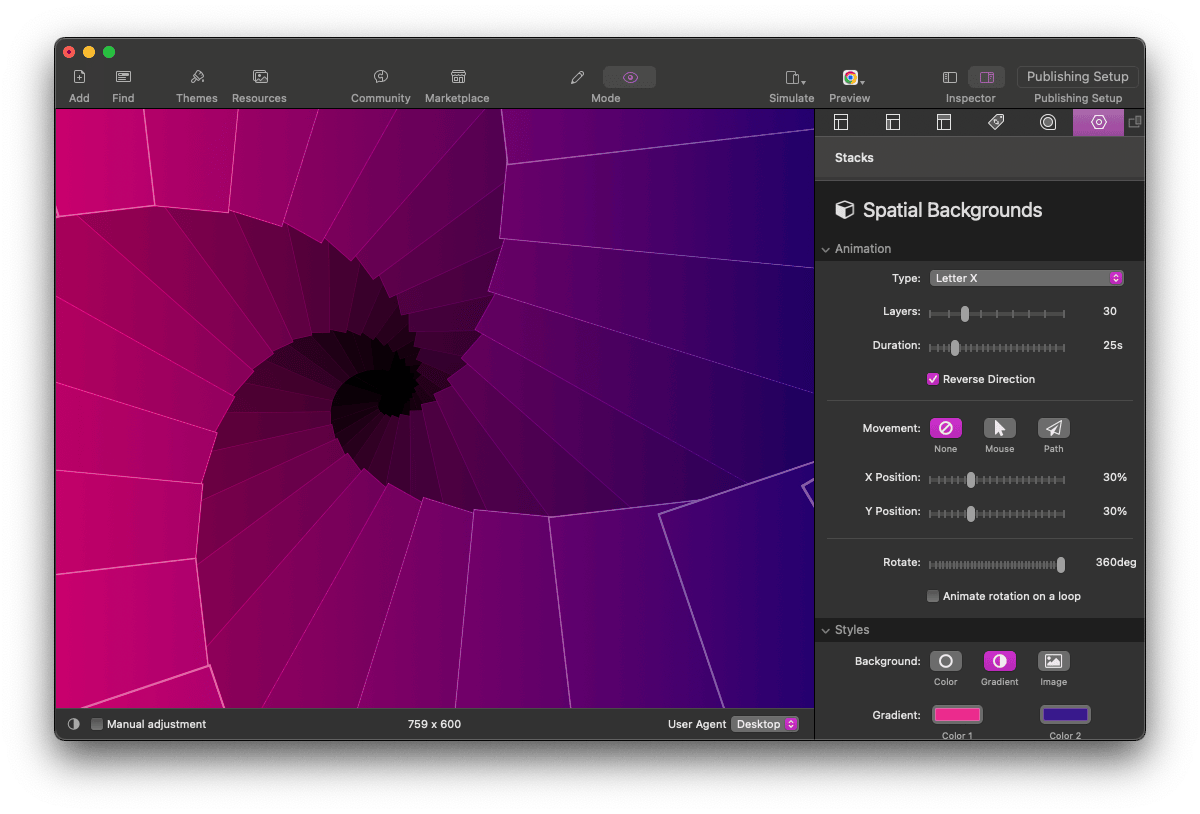The width and height of the screenshot is (1200, 814).
Task: Switch to Edit mode pencil icon
Action: 577,77
